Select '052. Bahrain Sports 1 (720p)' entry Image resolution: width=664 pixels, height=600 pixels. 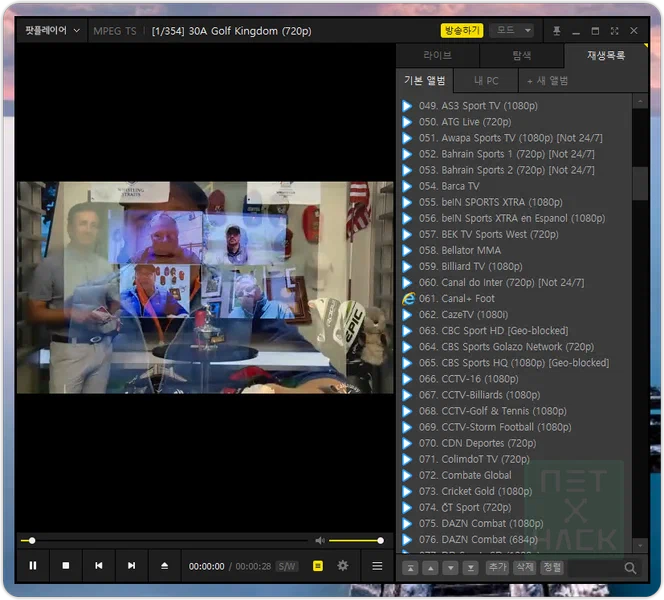point(506,154)
